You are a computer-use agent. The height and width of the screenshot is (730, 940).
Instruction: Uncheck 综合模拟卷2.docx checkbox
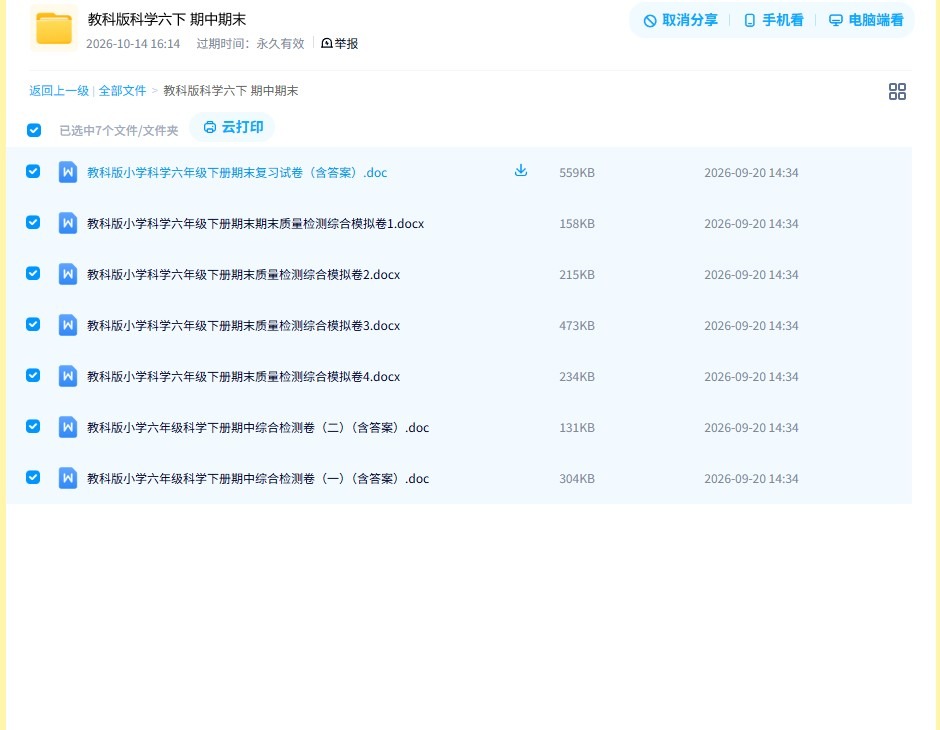pyautogui.click(x=33, y=273)
